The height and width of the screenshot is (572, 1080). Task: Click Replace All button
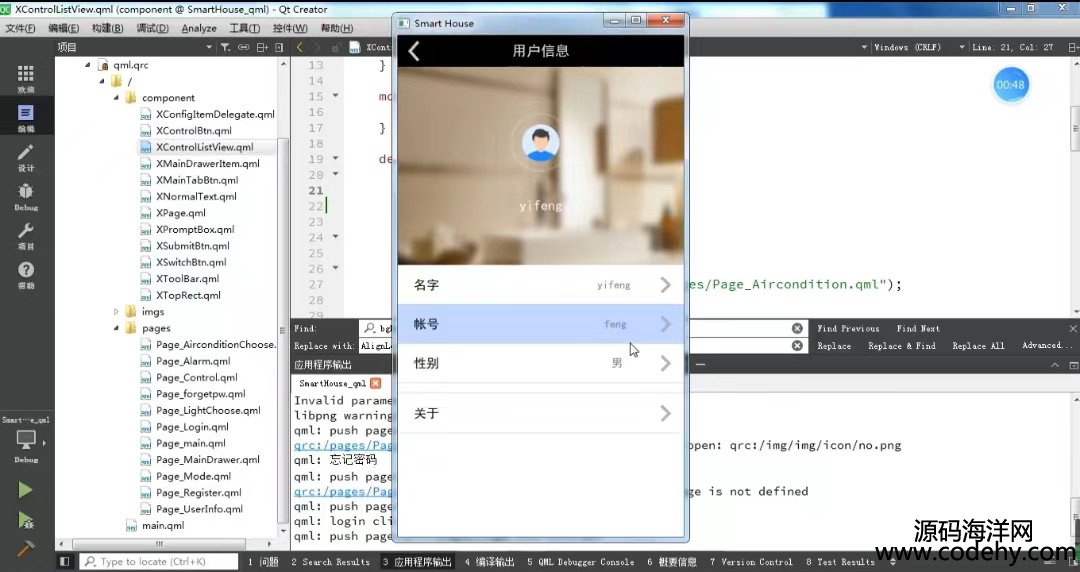click(978, 345)
